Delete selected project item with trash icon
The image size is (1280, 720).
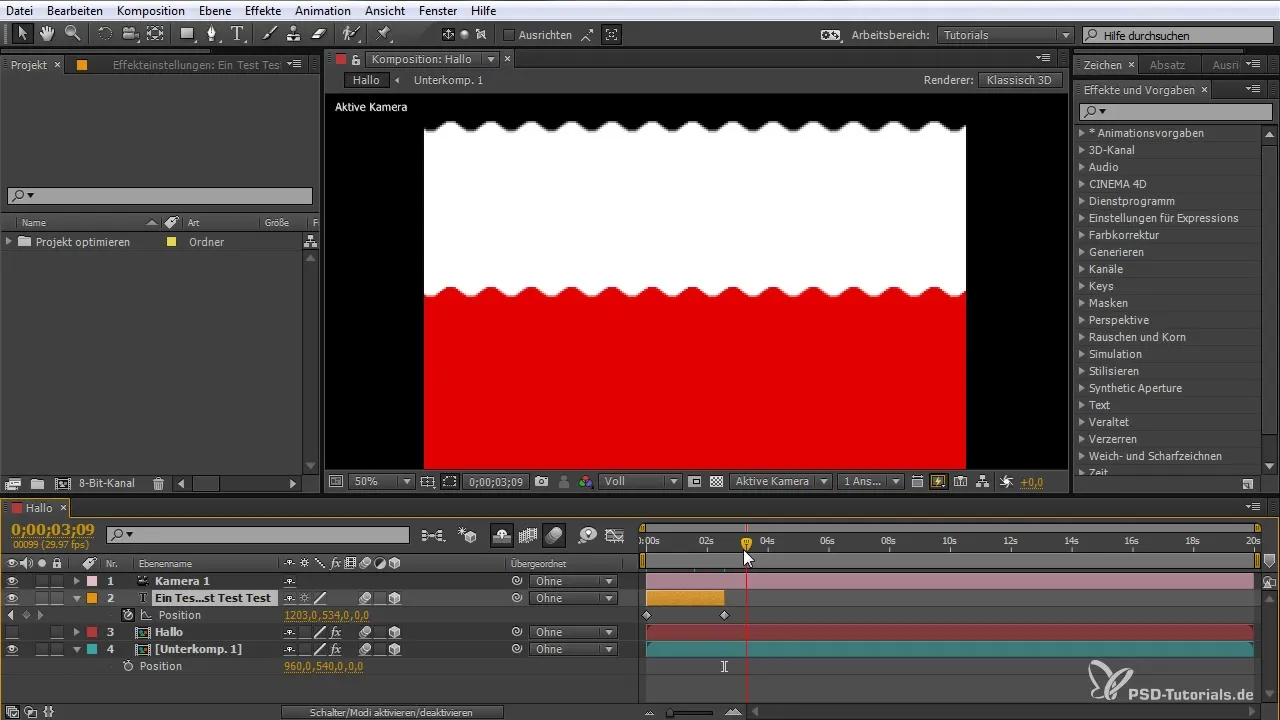tap(158, 484)
